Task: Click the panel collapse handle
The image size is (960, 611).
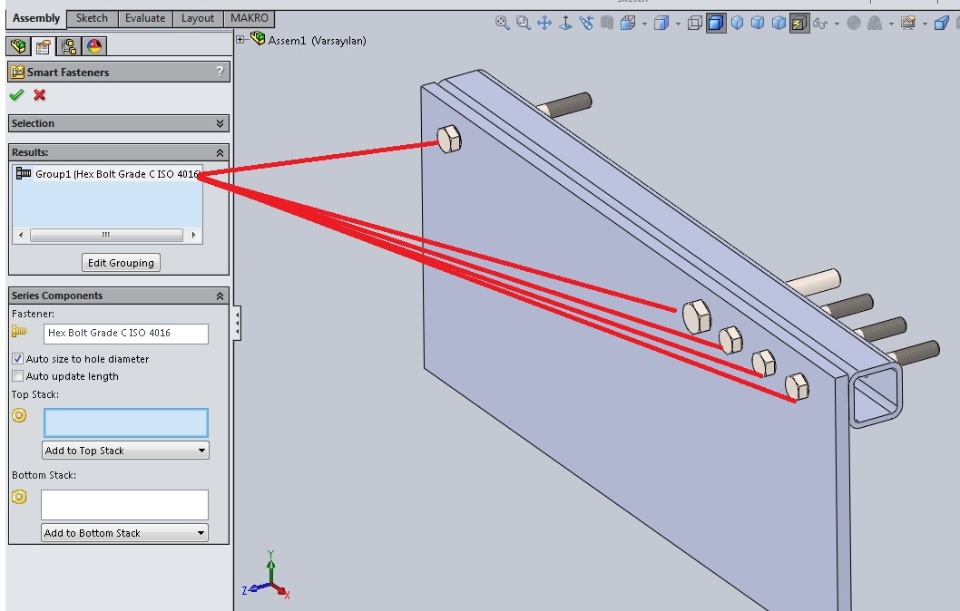Action: click(x=237, y=323)
